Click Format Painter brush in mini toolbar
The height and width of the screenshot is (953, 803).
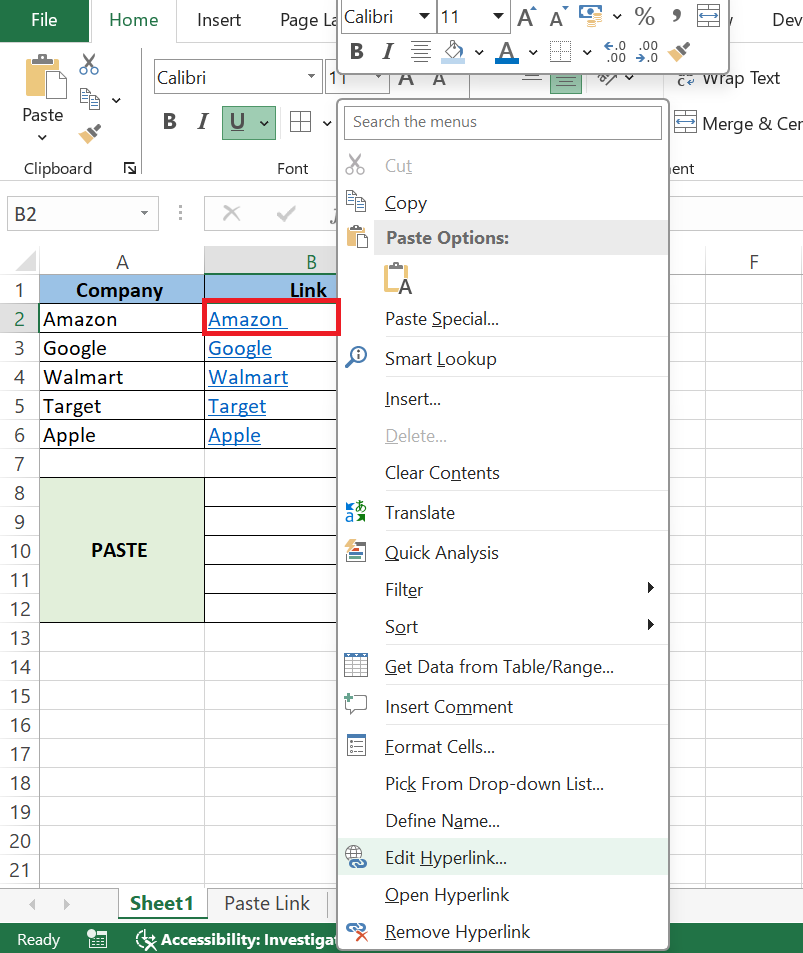coord(679,52)
